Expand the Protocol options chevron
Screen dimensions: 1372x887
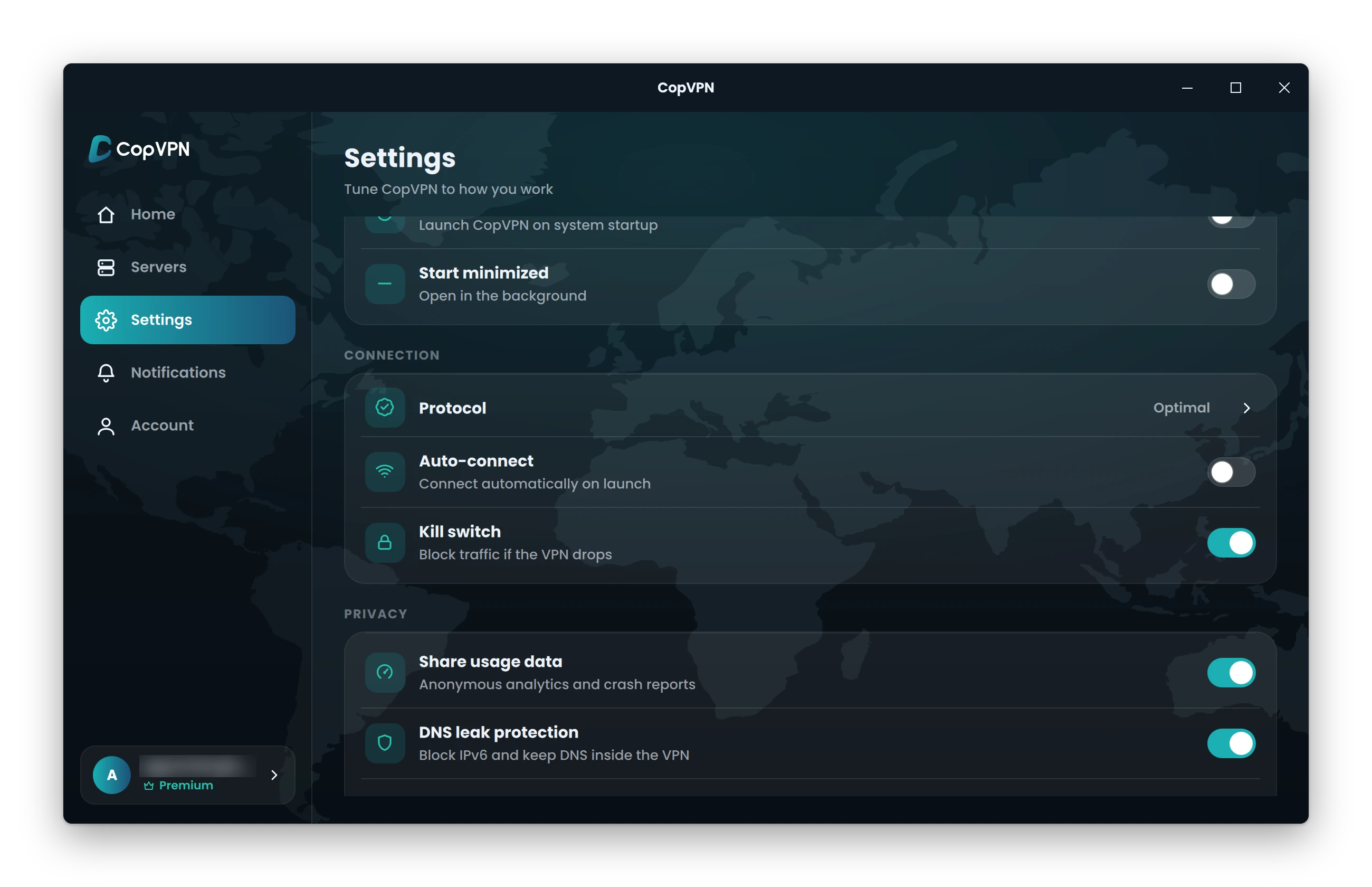[1246, 408]
